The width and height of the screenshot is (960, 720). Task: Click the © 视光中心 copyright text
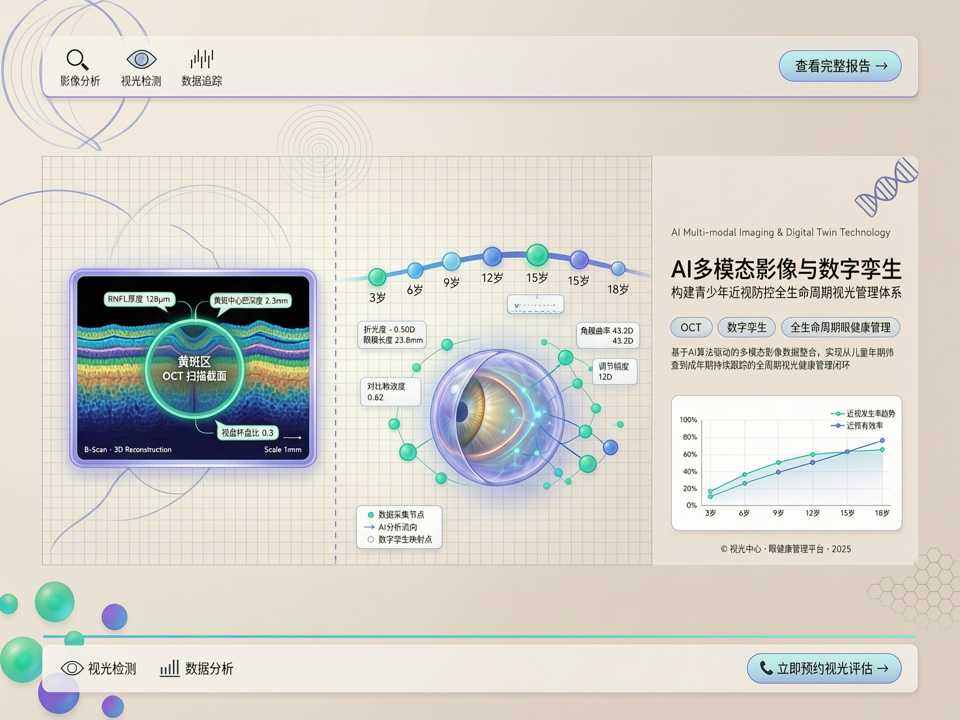click(786, 549)
